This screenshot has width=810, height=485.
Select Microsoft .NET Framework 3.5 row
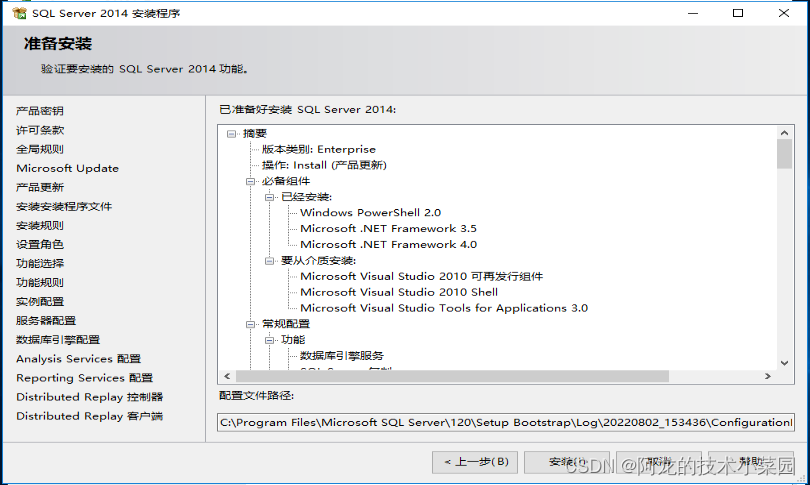click(x=388, y=229)
